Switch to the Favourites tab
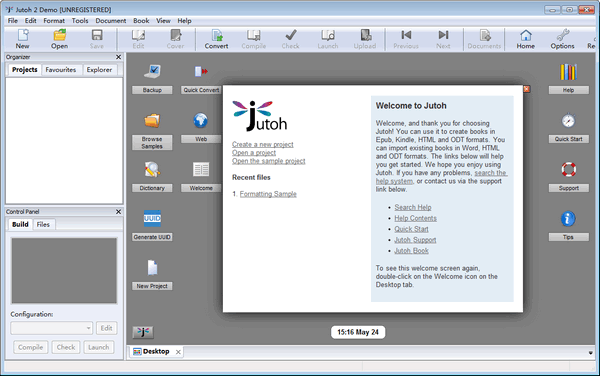The image size is (600, 376). 60,70
